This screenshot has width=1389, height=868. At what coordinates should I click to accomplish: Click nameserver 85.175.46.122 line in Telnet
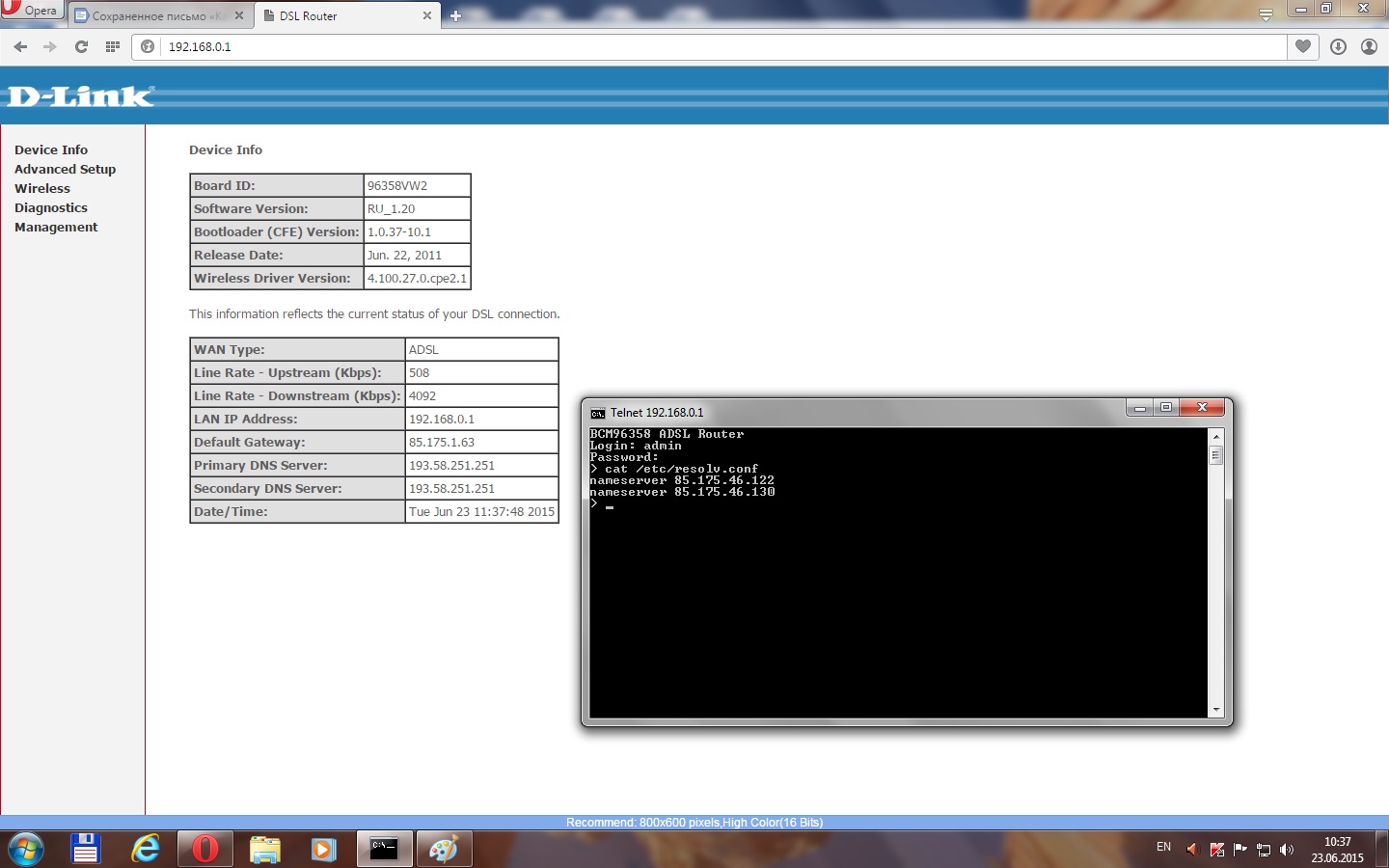[682, 480]
